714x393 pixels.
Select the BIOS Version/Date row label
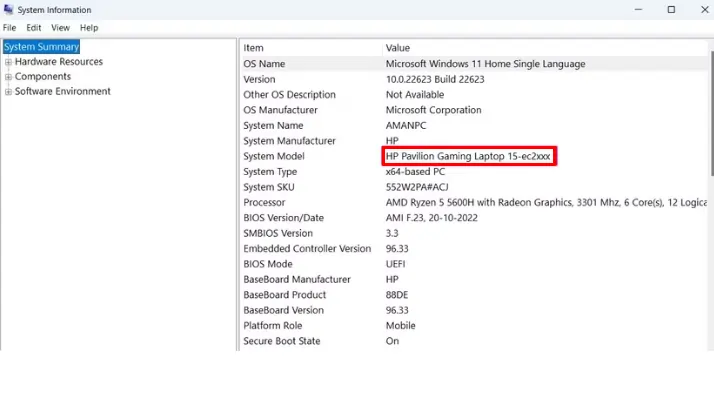pos(283,218)
